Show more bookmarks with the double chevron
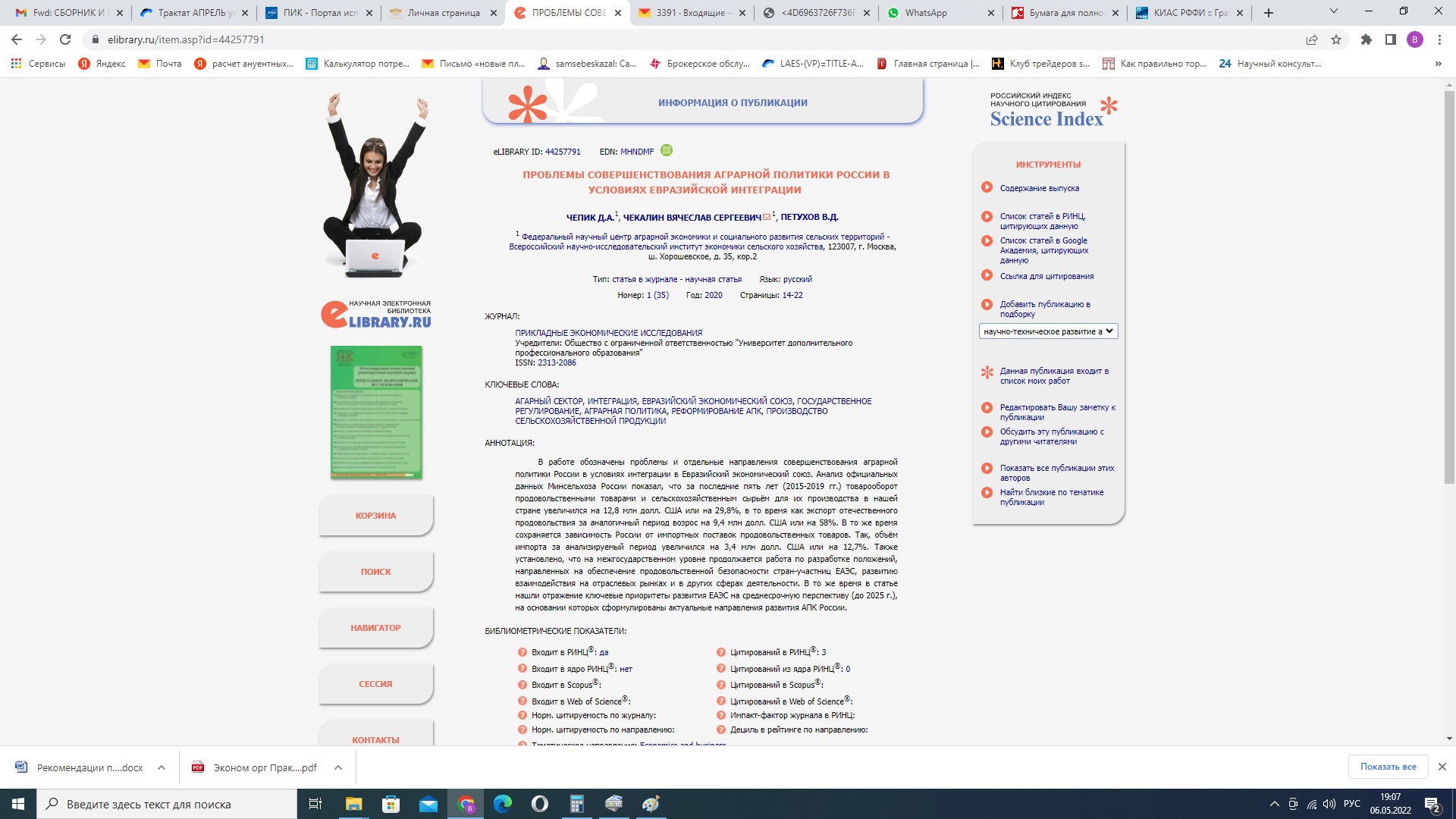Viewport: 1456px width, 819px height. point(1439,64)
